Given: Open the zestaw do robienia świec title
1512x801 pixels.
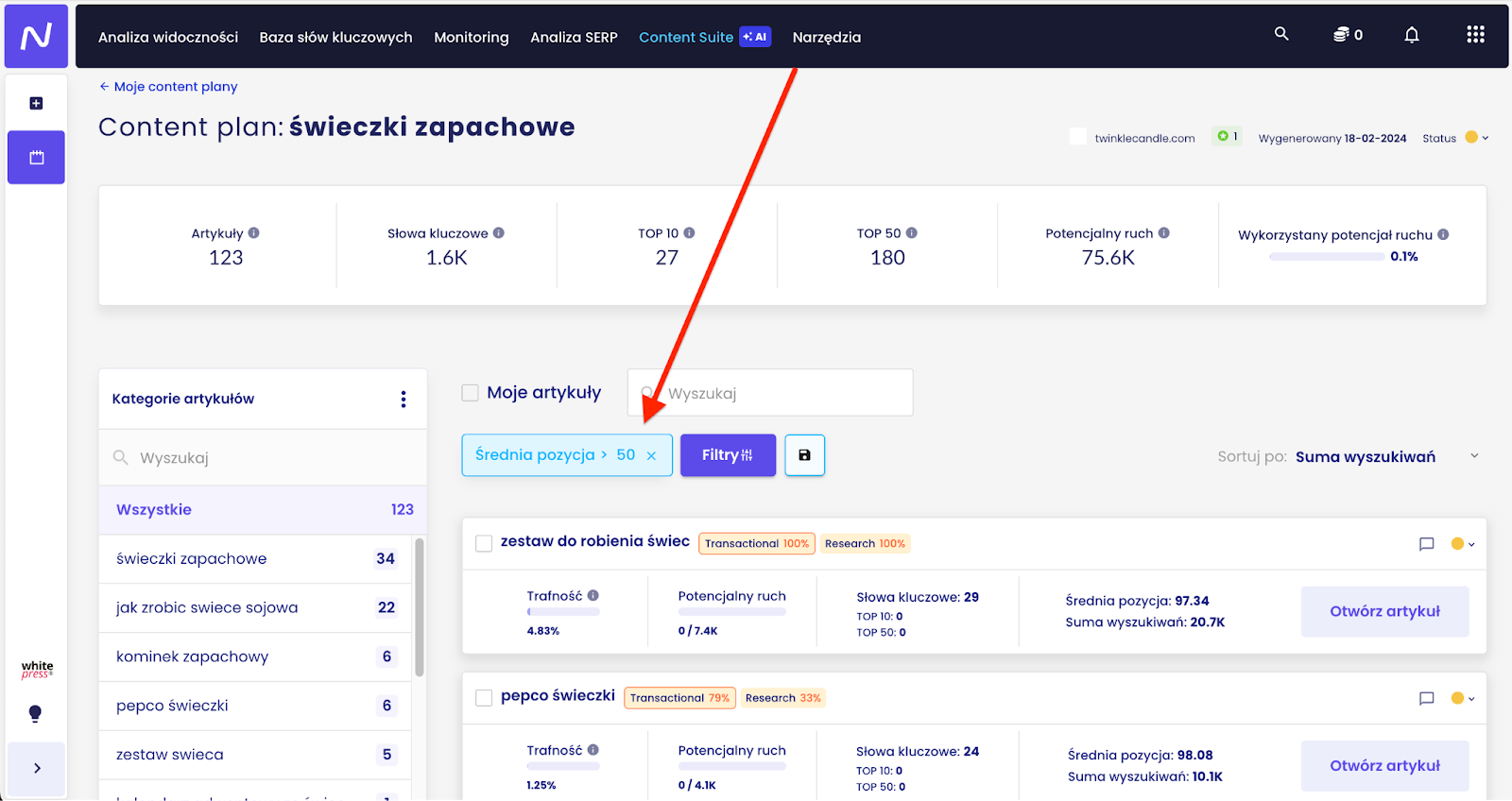Looking at the screenshot, I should tap(595, 541).
